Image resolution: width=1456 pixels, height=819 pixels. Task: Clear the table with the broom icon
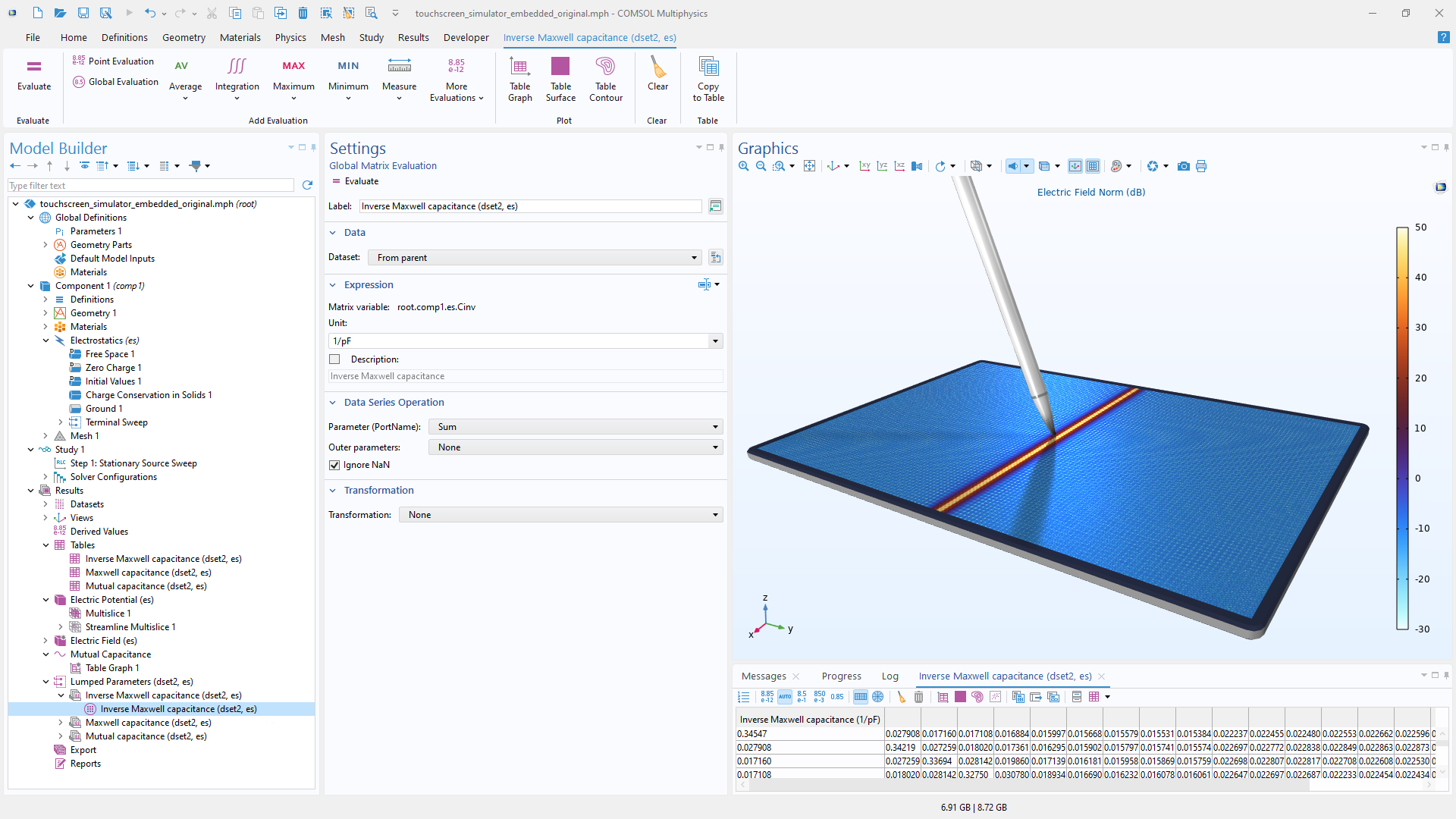[901, 697]
